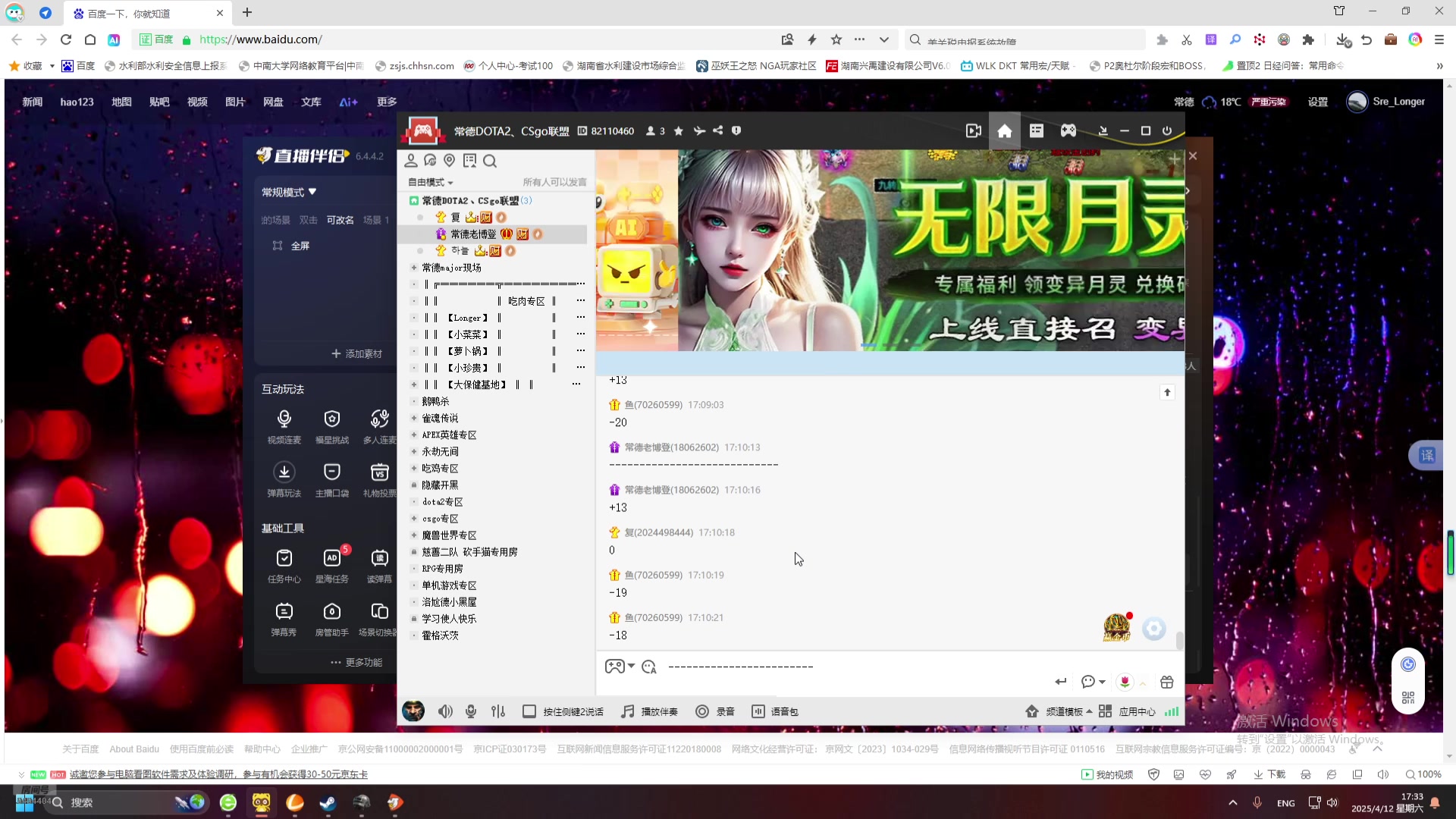Open Baidu 贴吧 nav item
The height and width of the screenshot is (819, 1456).
tap(159, 102)
